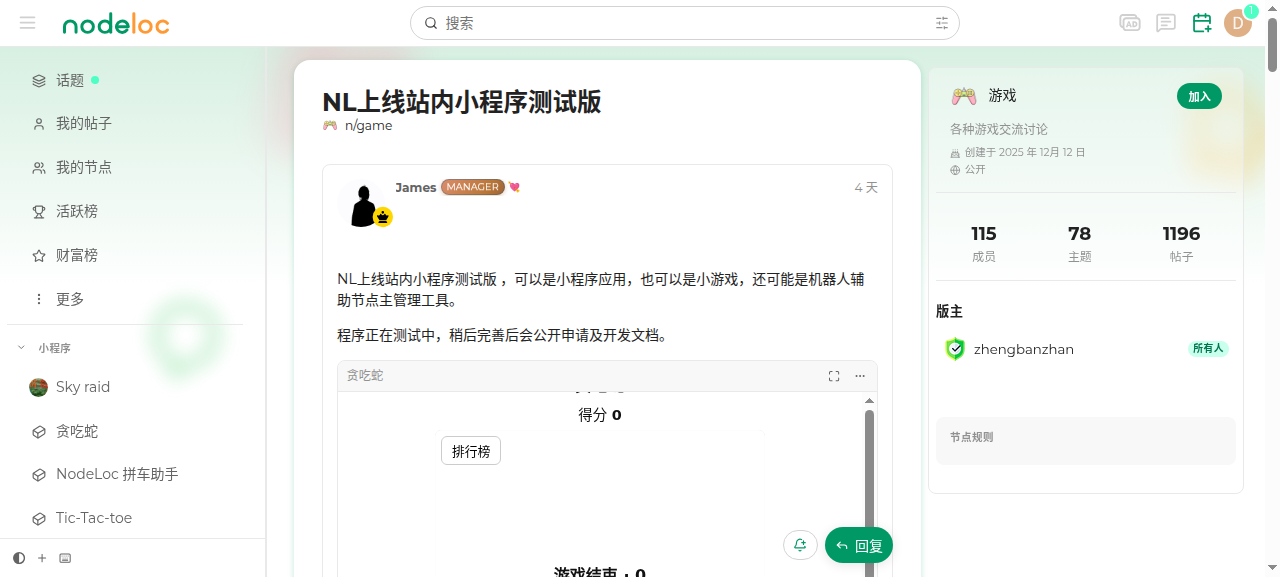1280x577 pixels.
Task: Toggle the dark/light theme icon
Action: 19,558
